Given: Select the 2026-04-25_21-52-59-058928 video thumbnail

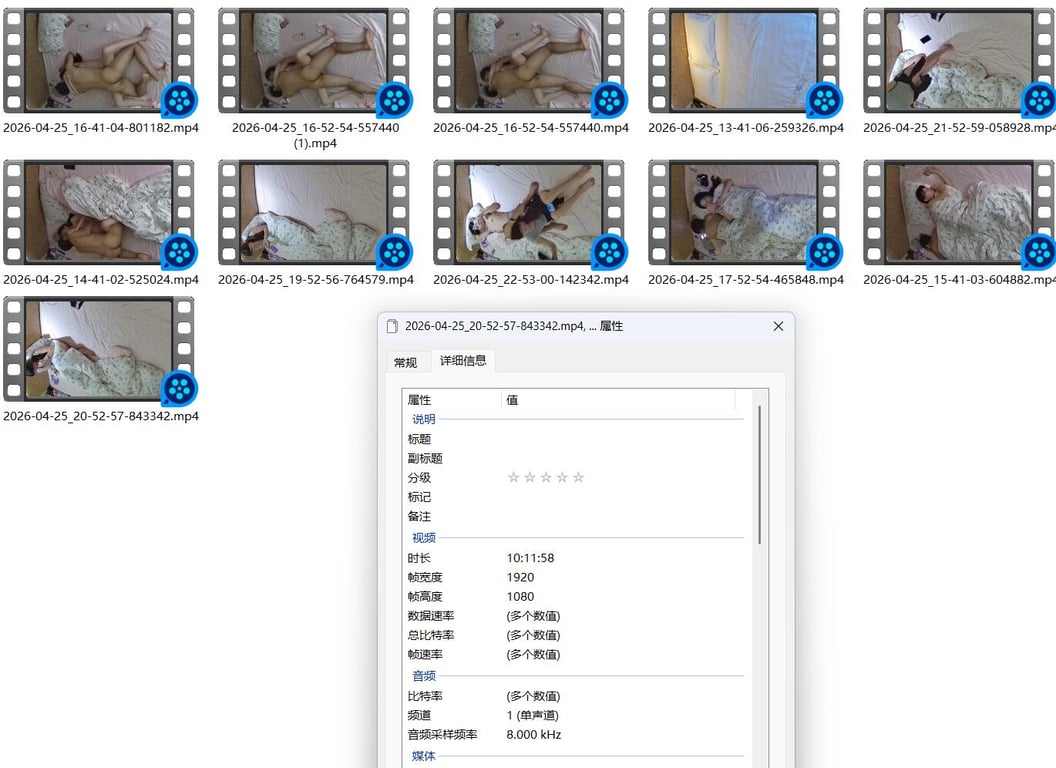Looking at the screenshot, I should (x=959, y=61).
